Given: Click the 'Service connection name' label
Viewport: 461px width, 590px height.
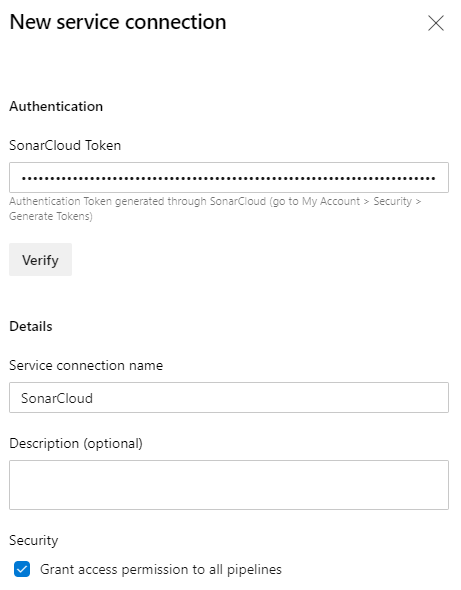Looking at the screenshot, I should coord(86,365).
